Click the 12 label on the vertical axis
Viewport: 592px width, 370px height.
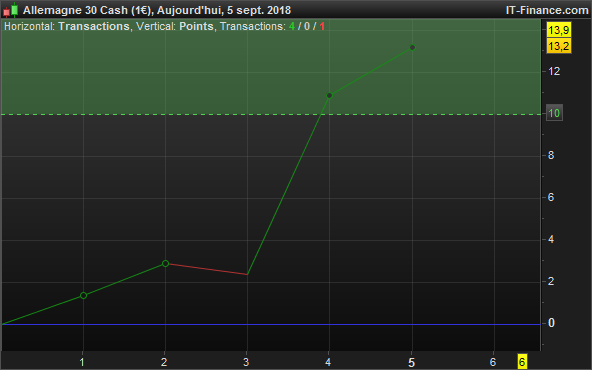pos(554,71)
